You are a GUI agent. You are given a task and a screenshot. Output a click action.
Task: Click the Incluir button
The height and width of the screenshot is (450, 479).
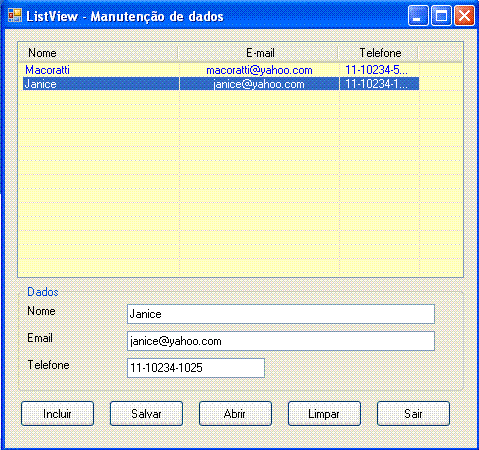pos(57,414)
